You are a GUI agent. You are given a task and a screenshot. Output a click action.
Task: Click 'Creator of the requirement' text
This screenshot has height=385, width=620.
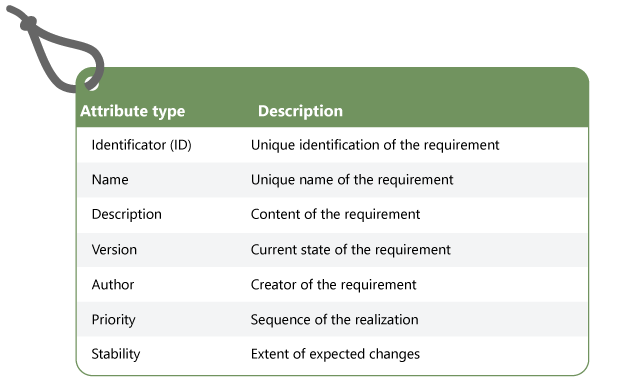(333, 285)
